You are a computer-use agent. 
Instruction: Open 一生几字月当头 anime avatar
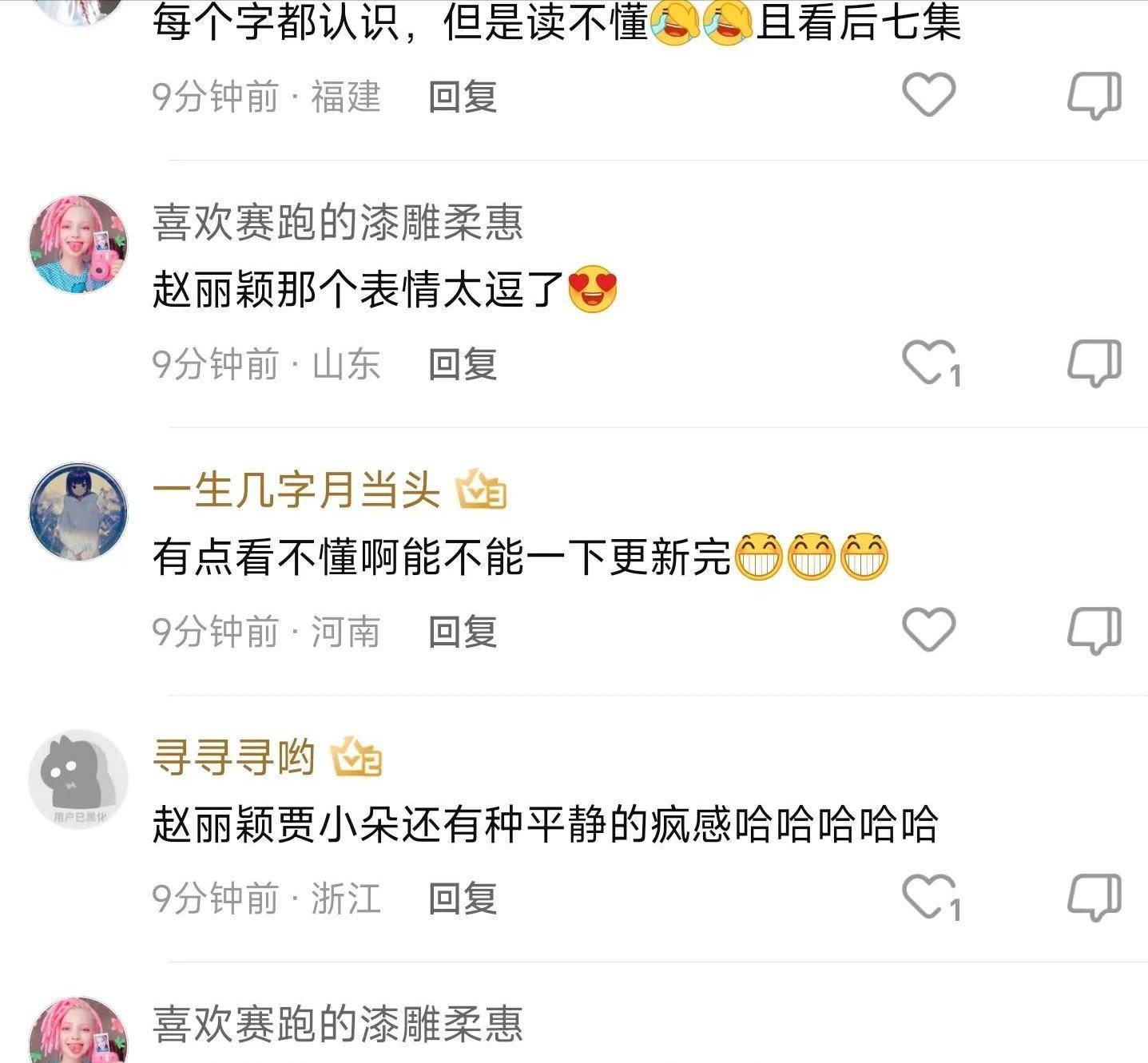tap(78, 511)
